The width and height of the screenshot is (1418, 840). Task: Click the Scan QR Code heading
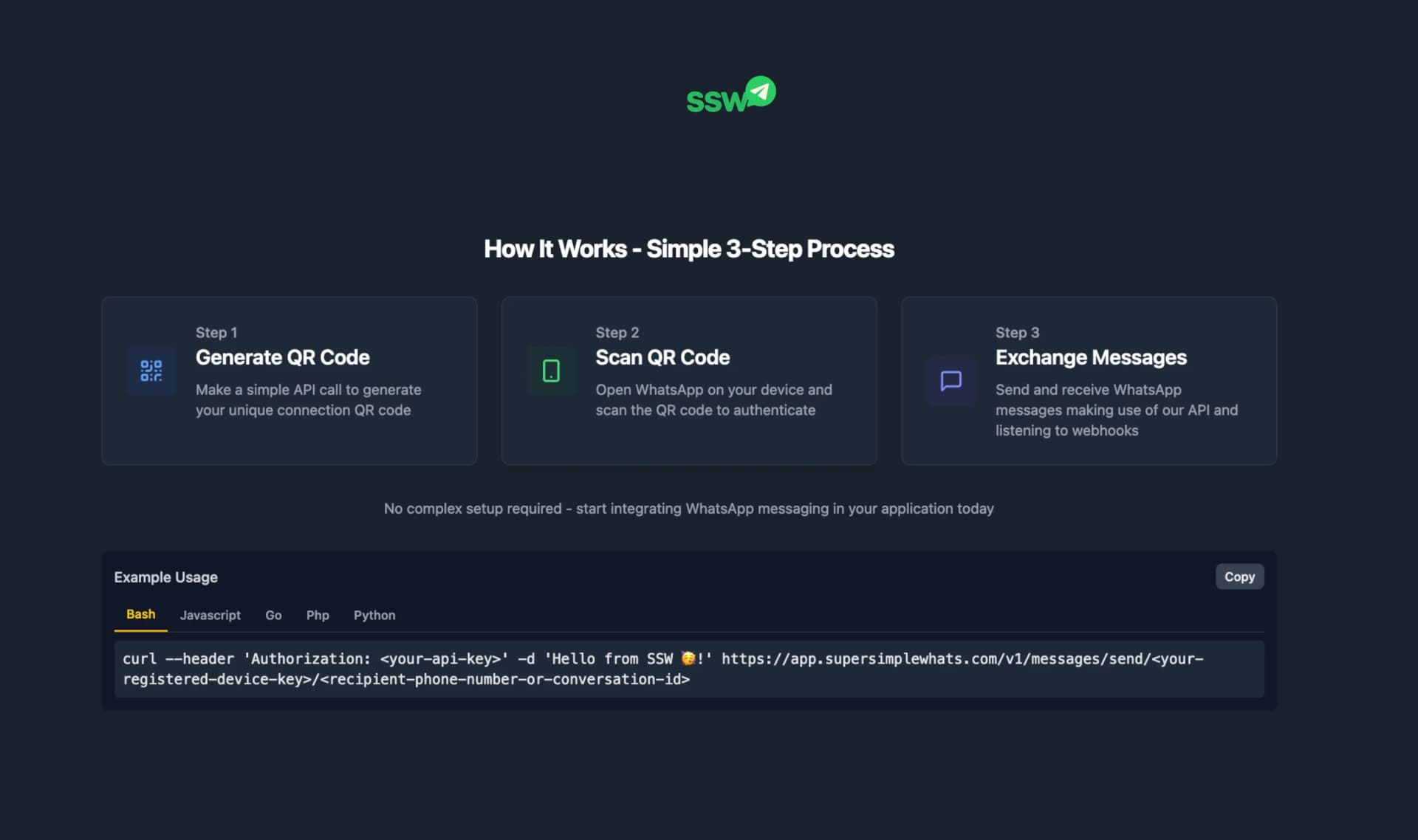click(x=662, y=357)
